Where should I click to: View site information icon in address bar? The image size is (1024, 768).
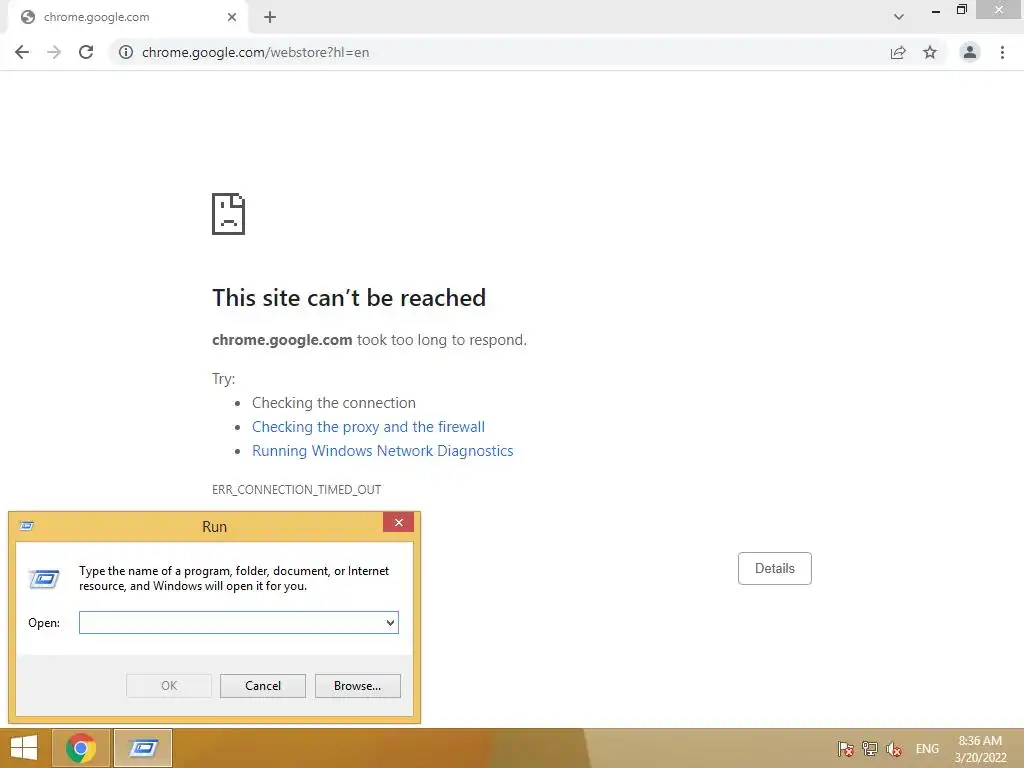pos(125,52)
